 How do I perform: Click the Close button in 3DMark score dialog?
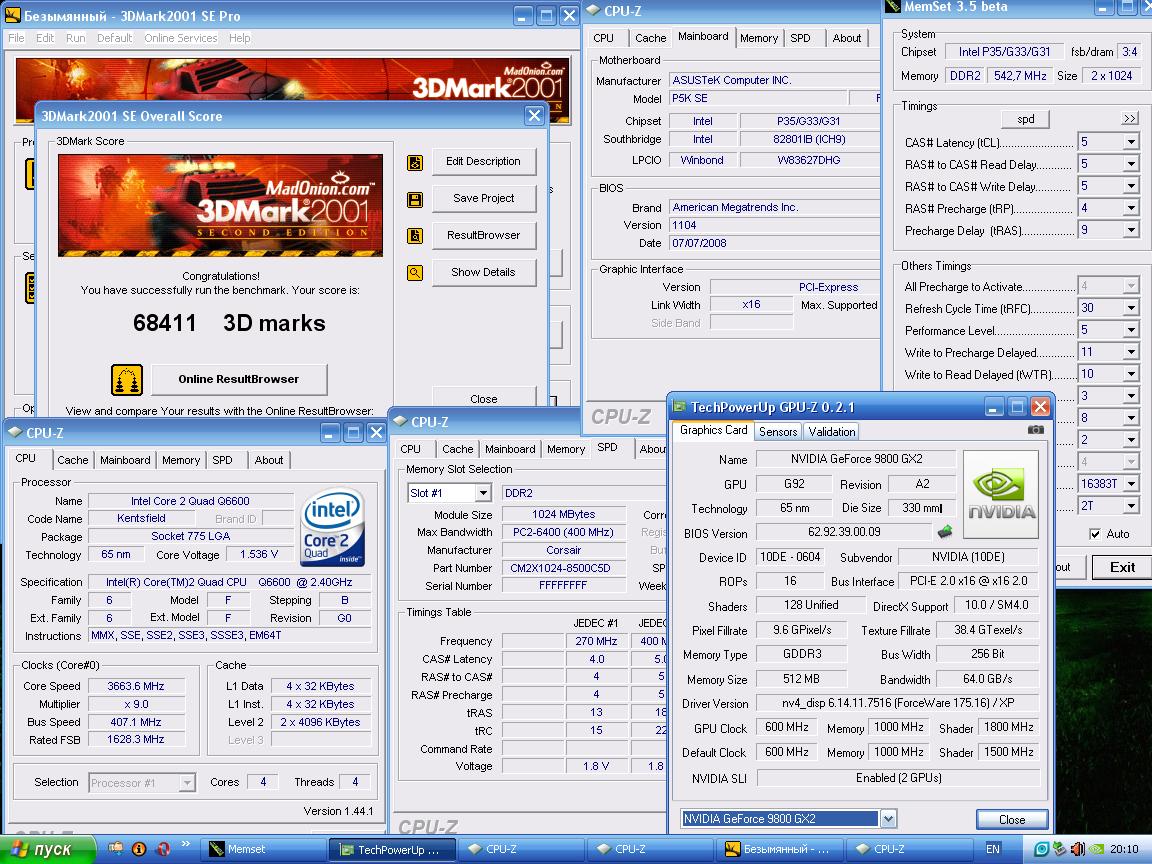483,398
